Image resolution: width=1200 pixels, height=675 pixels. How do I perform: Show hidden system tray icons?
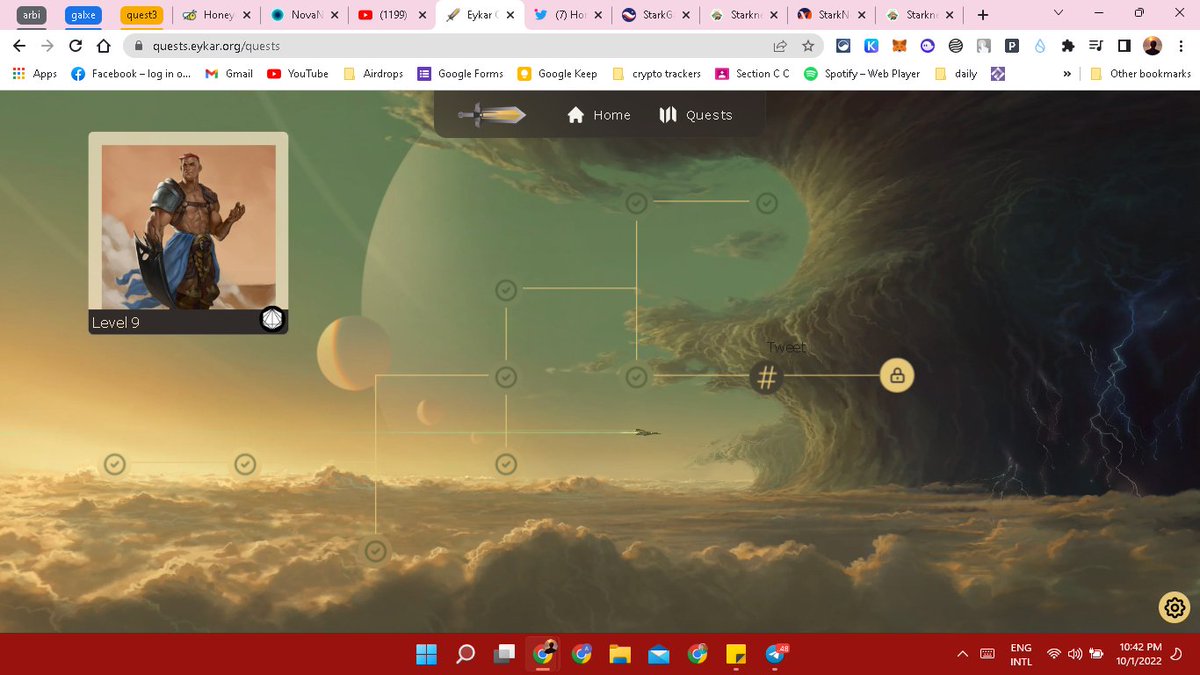tap(962, 654)
